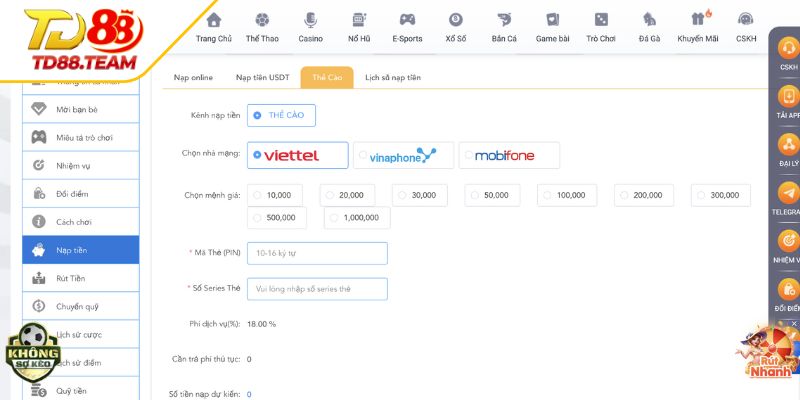Go to Chuyển quỹ in the sidebar
This screenshot has width=800, height=400.
80,306
